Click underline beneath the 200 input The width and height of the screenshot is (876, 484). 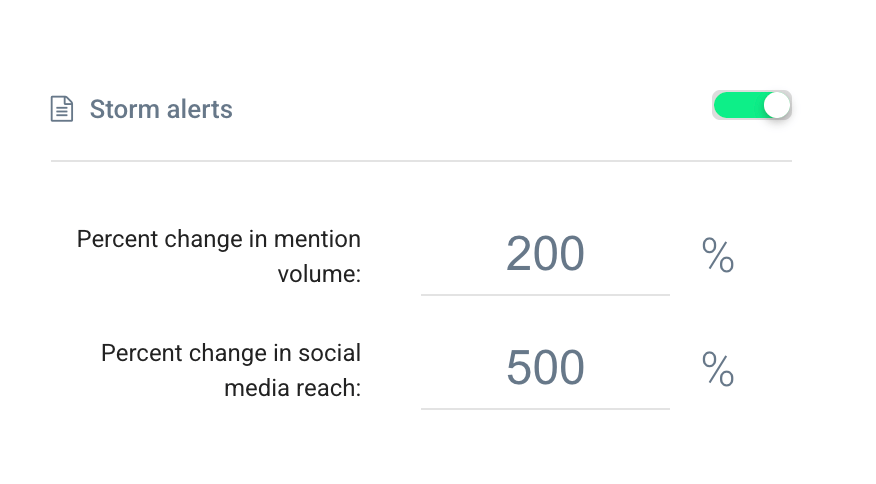[x=545, y=295]
